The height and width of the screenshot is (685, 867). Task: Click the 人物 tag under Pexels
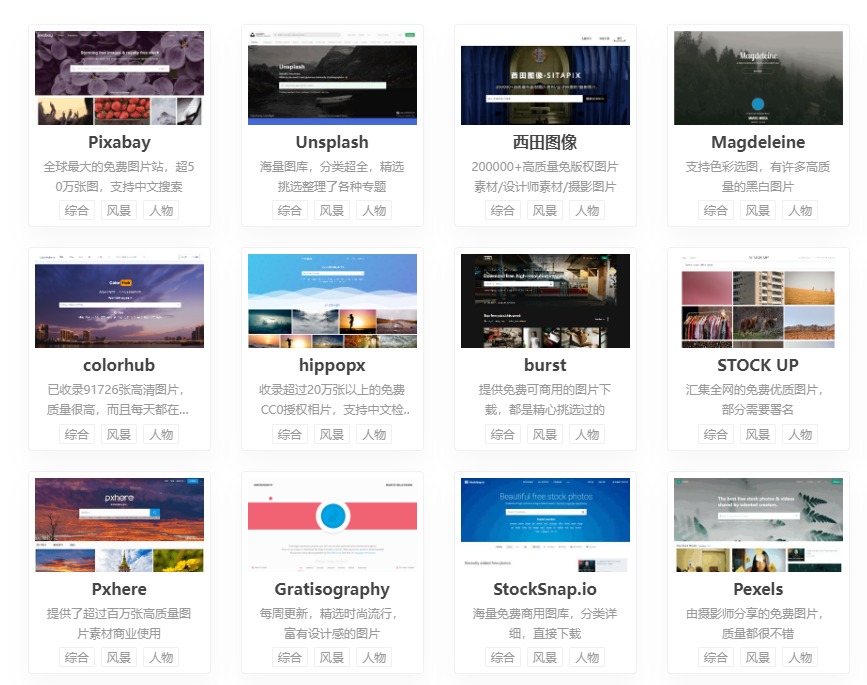800,658
